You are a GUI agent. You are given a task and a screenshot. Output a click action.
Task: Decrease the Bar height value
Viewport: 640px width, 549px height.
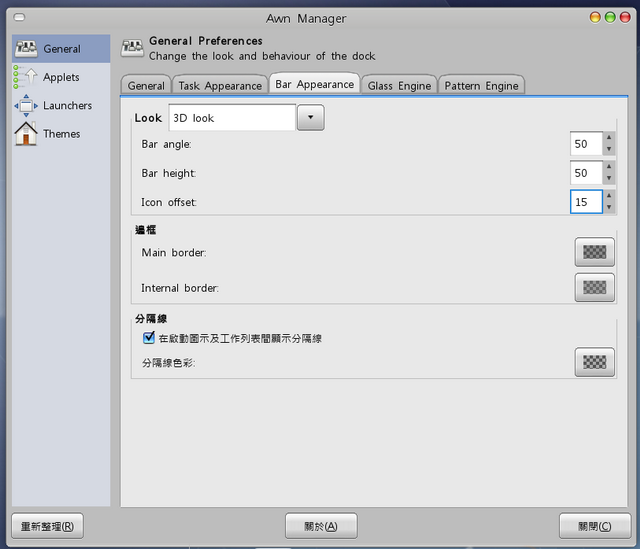609,178
